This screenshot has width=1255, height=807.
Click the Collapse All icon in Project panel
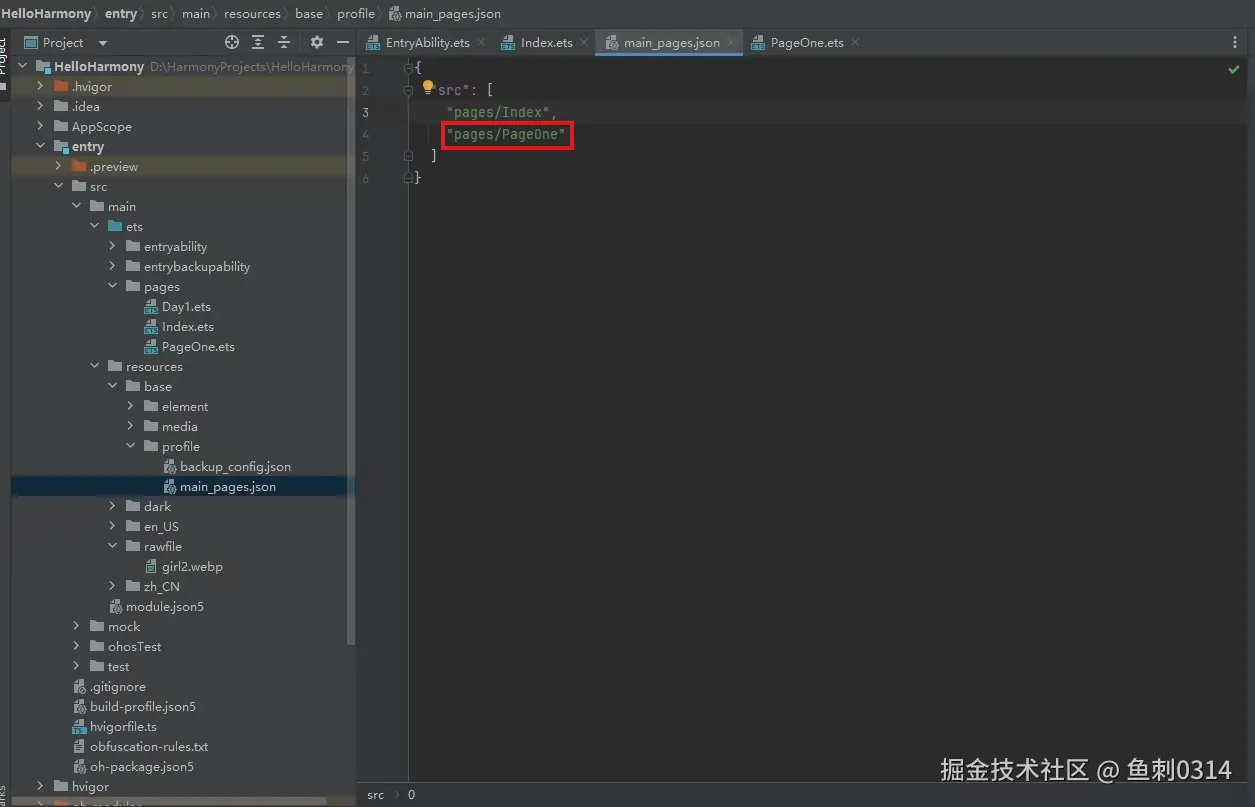[x=284, y=42]
